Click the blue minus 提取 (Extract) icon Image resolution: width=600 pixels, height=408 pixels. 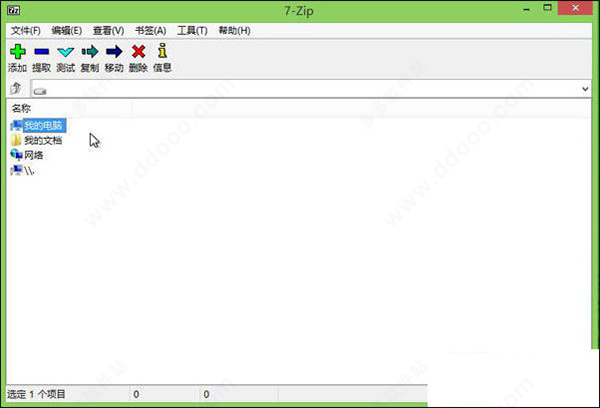41,52
